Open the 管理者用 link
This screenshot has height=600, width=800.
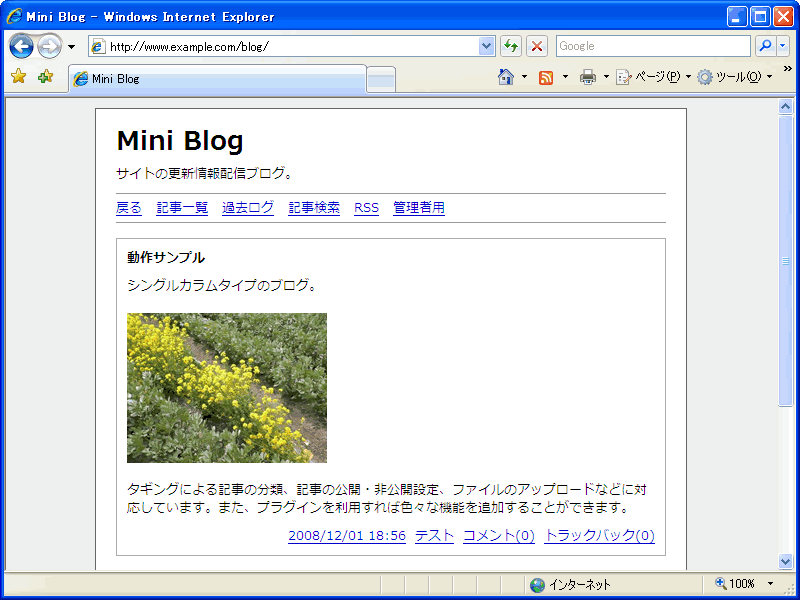coord(418,208)
